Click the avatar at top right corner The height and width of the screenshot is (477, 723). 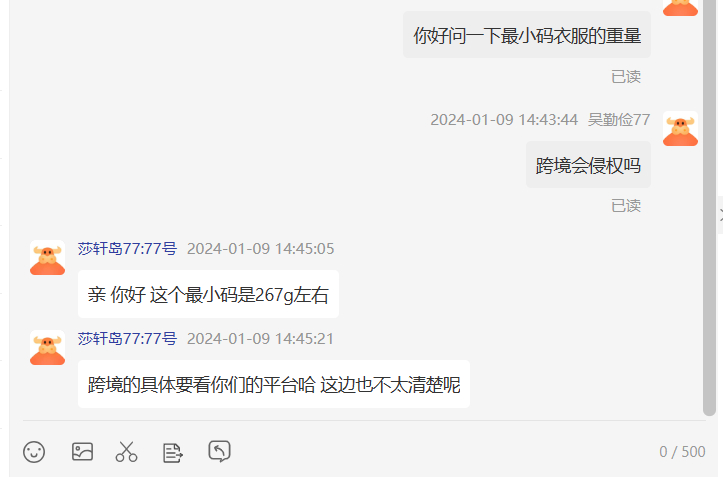680,8
